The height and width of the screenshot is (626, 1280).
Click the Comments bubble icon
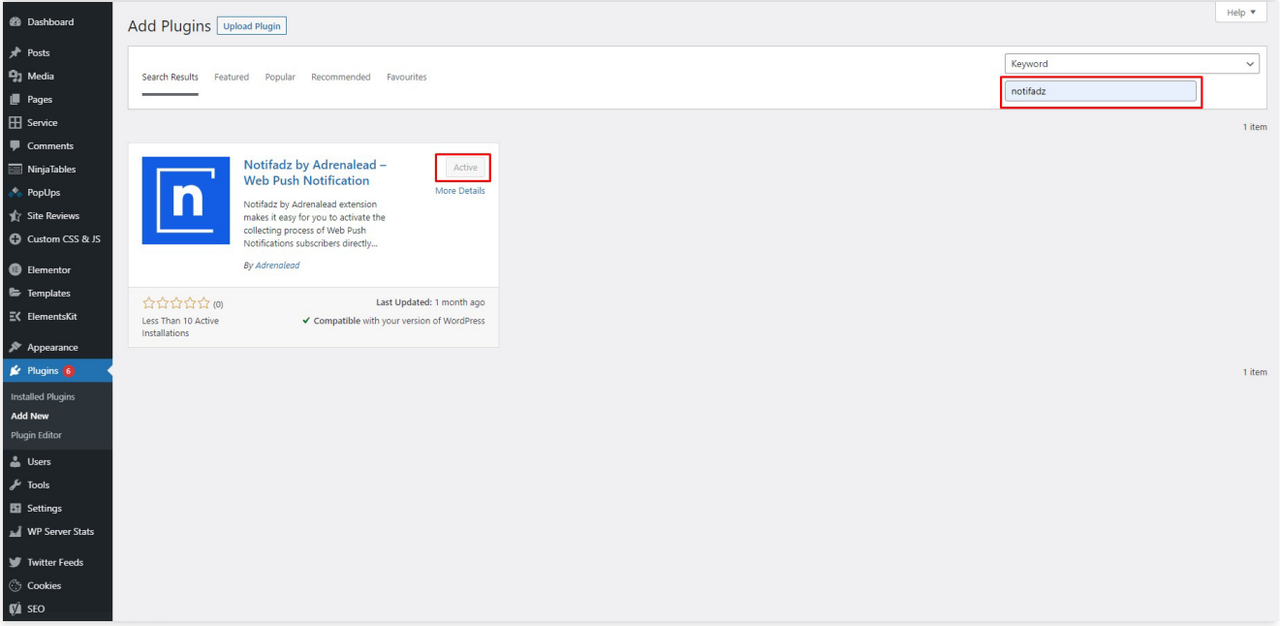pos(15,146)
